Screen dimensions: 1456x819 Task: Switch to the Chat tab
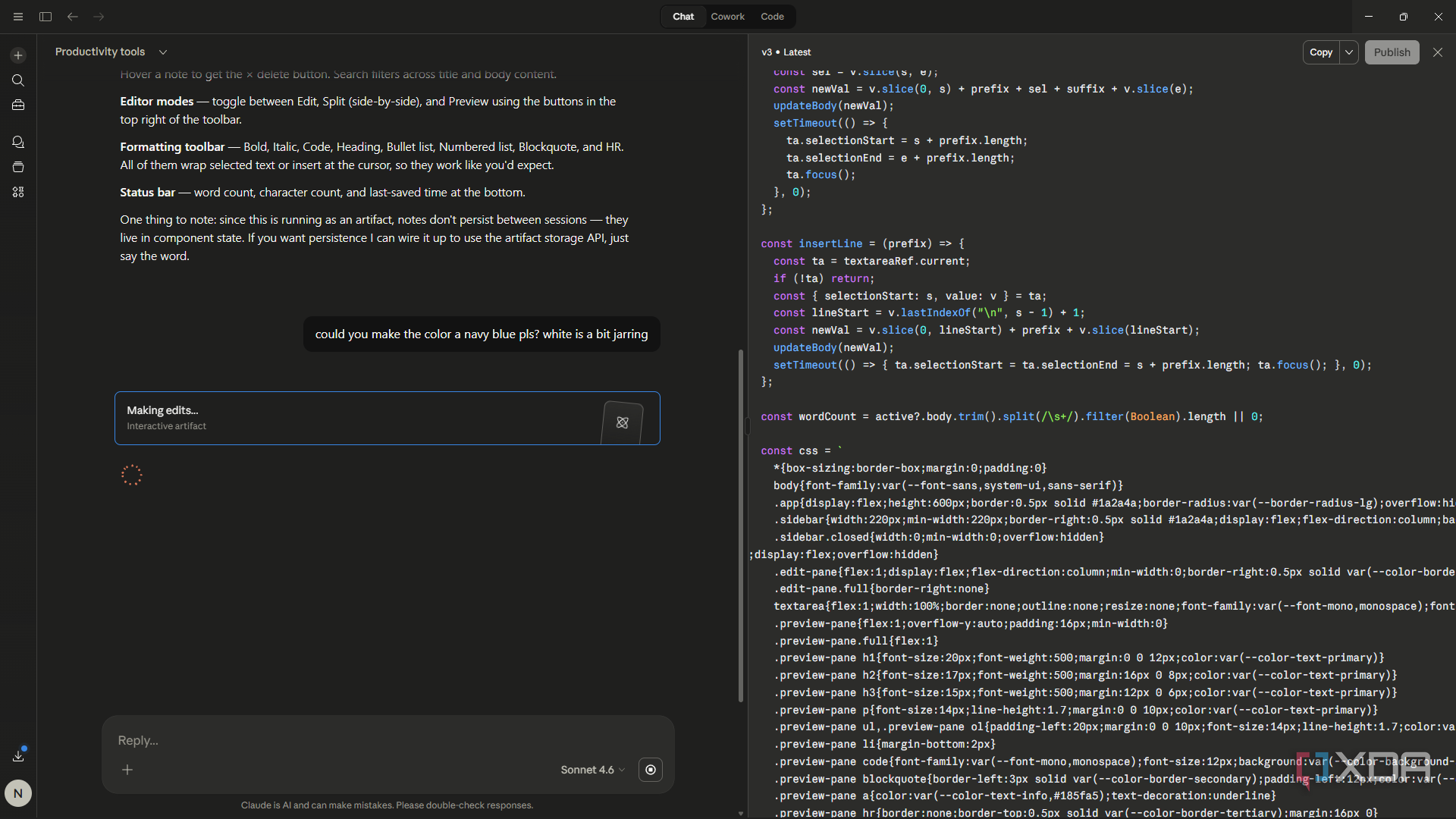682,17
